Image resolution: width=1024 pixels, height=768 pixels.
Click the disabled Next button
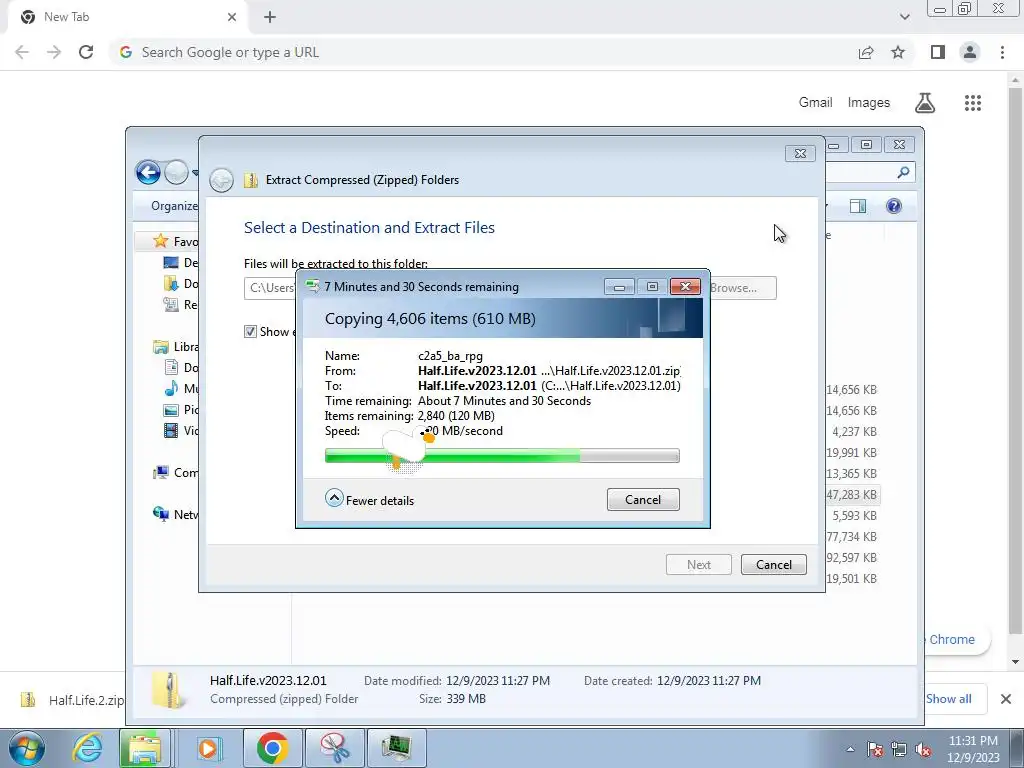pyautogui.click(x=698, y=564)
